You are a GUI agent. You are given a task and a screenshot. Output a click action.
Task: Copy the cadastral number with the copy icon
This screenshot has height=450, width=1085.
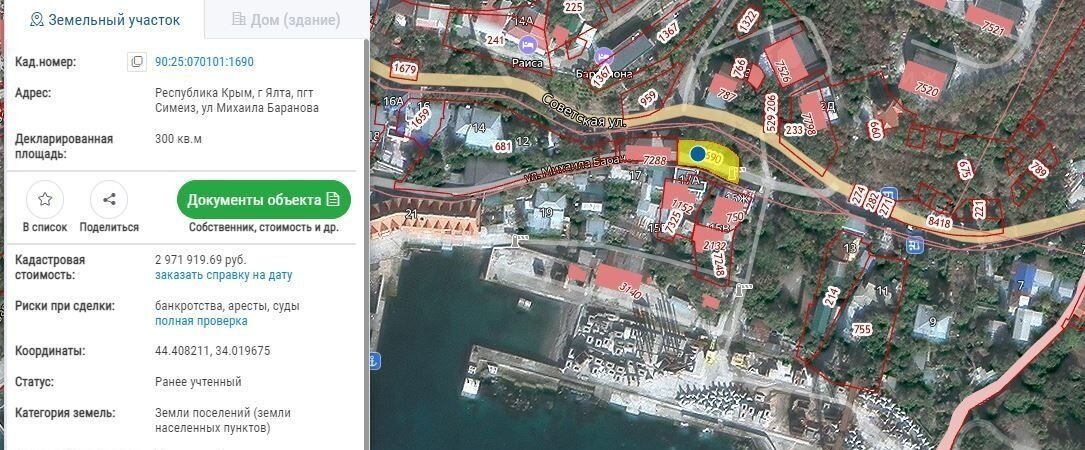[137, 62]
